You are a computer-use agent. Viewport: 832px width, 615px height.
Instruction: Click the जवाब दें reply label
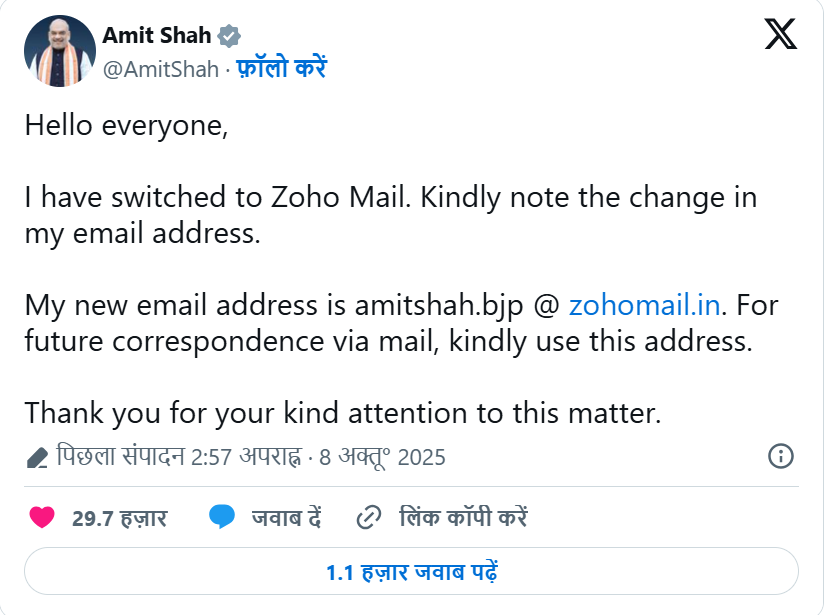pyautogui.click(x=286, y=518)
